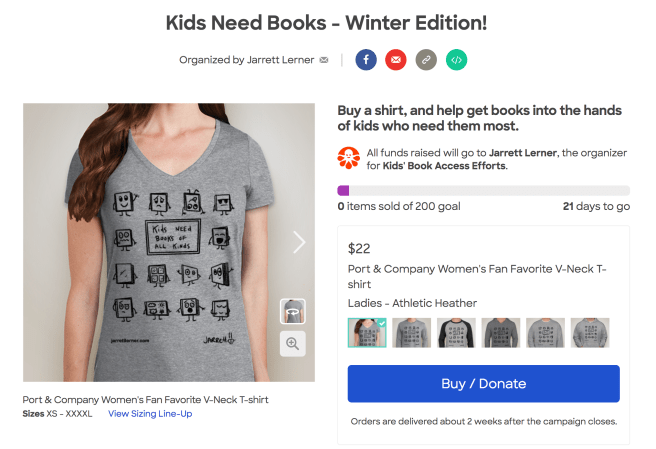The width and height of the screenshot is (656, 449).
Task: Copy campaign link with chain icon
Action: [426, 60]
